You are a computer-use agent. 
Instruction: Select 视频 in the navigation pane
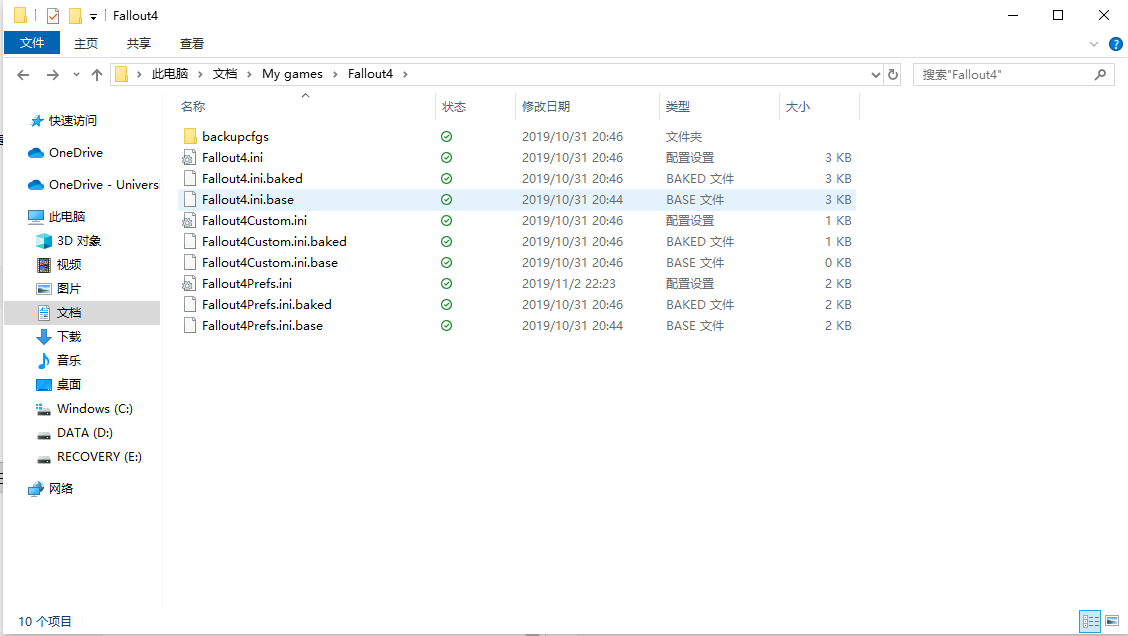[x=69, y=265]
